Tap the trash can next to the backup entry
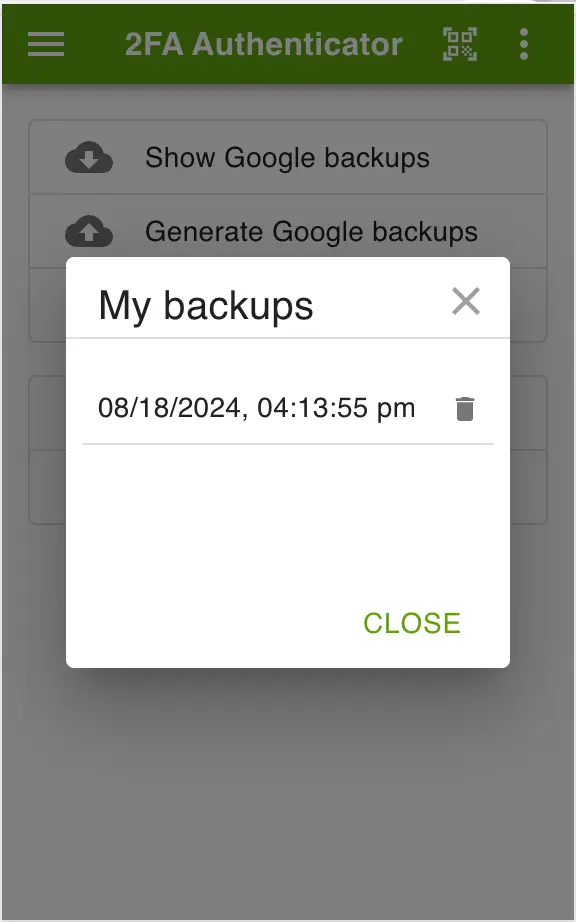 465,408
